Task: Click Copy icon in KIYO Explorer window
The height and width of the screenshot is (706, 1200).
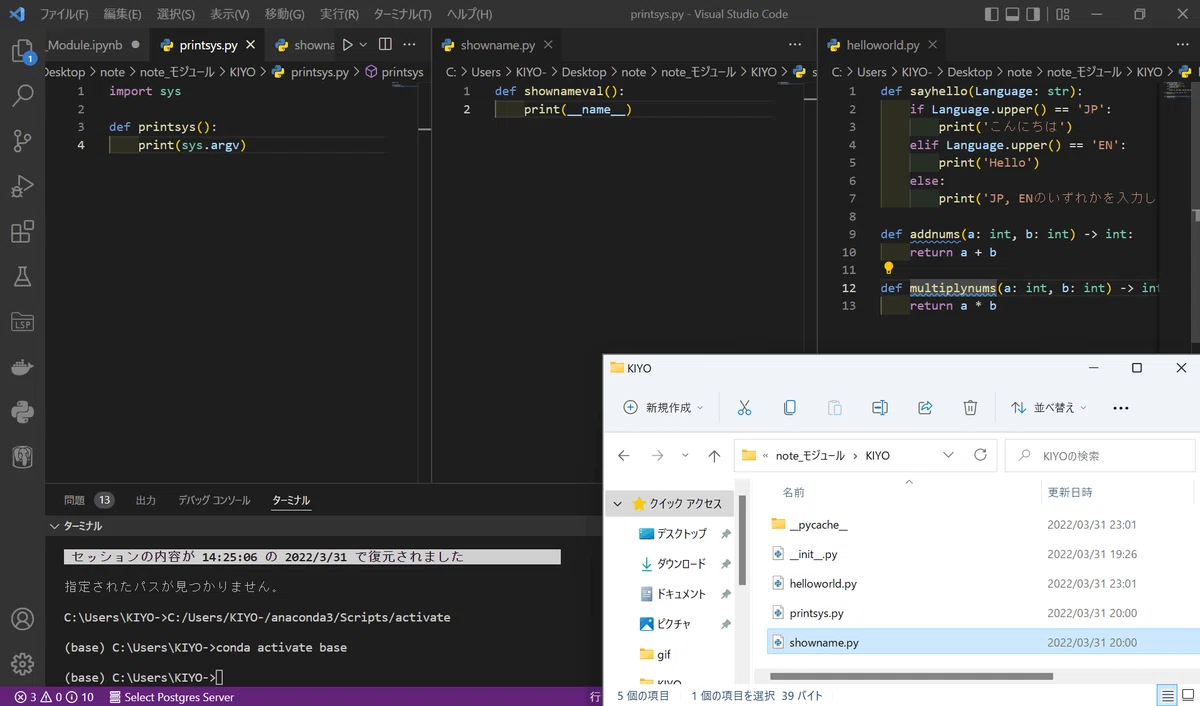Action: click(x=789, y=408)
